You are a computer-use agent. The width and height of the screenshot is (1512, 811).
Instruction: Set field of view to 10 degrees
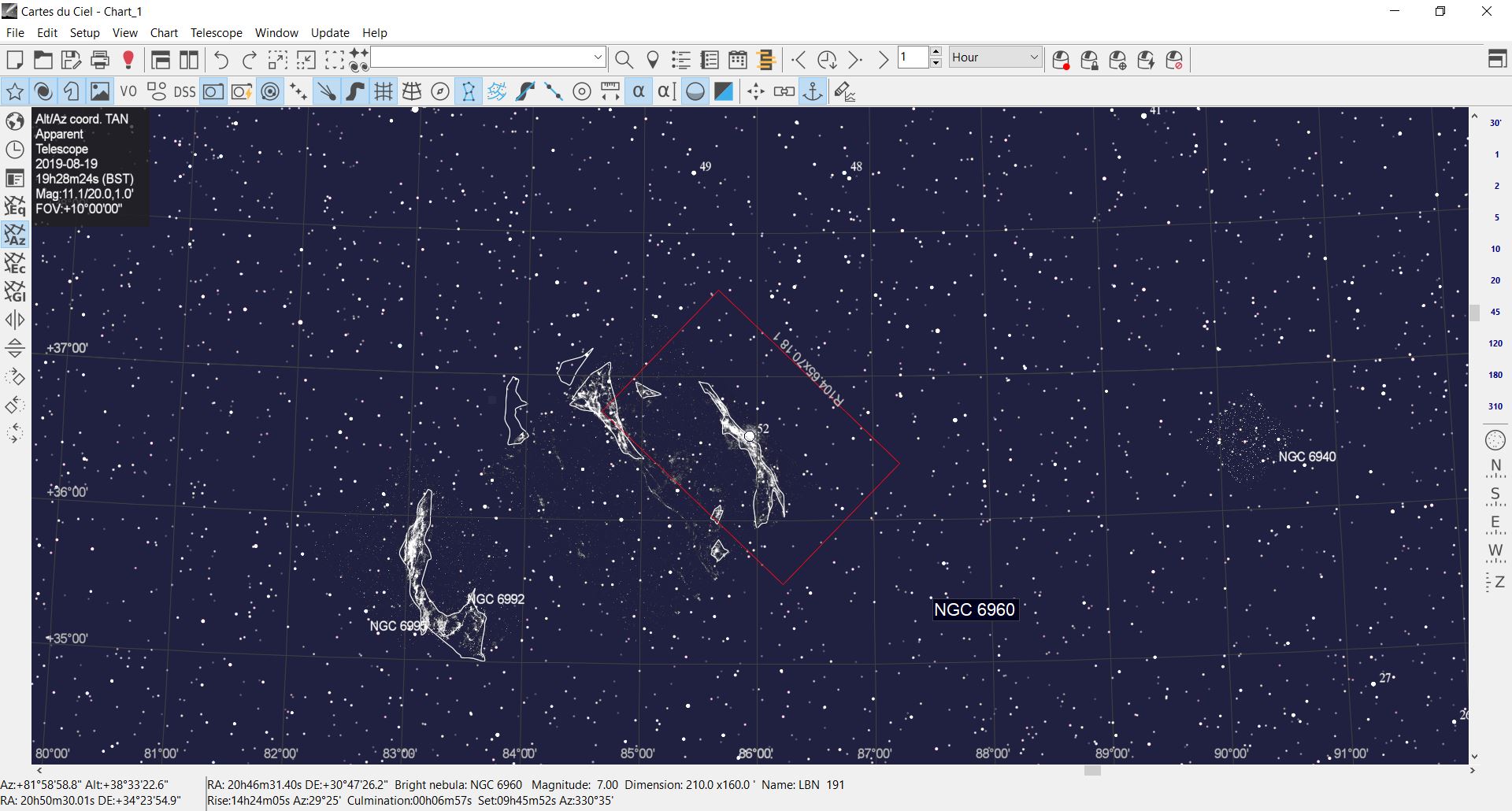[1495, 249]
